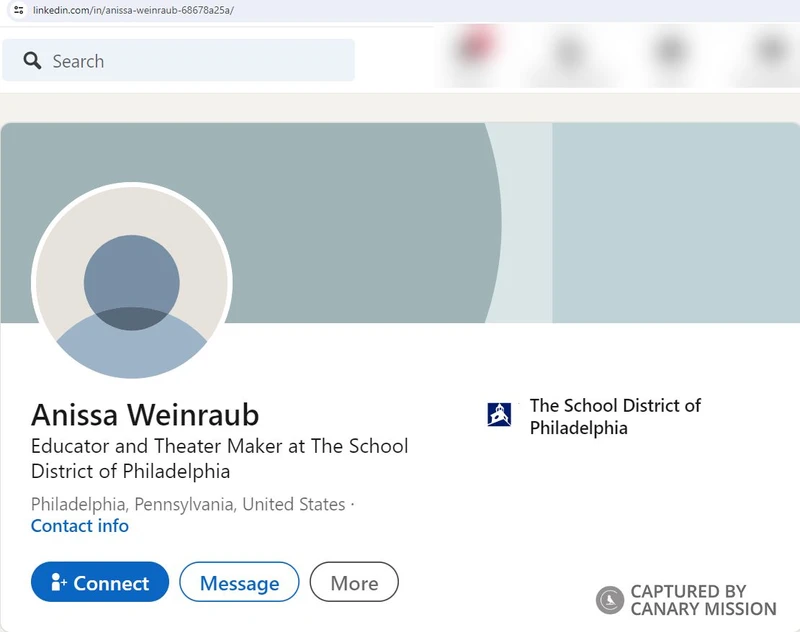The height and width of the screenshot is (632, 800).
Task: Click the third grayed navigation item
Action: pos(670,52)
